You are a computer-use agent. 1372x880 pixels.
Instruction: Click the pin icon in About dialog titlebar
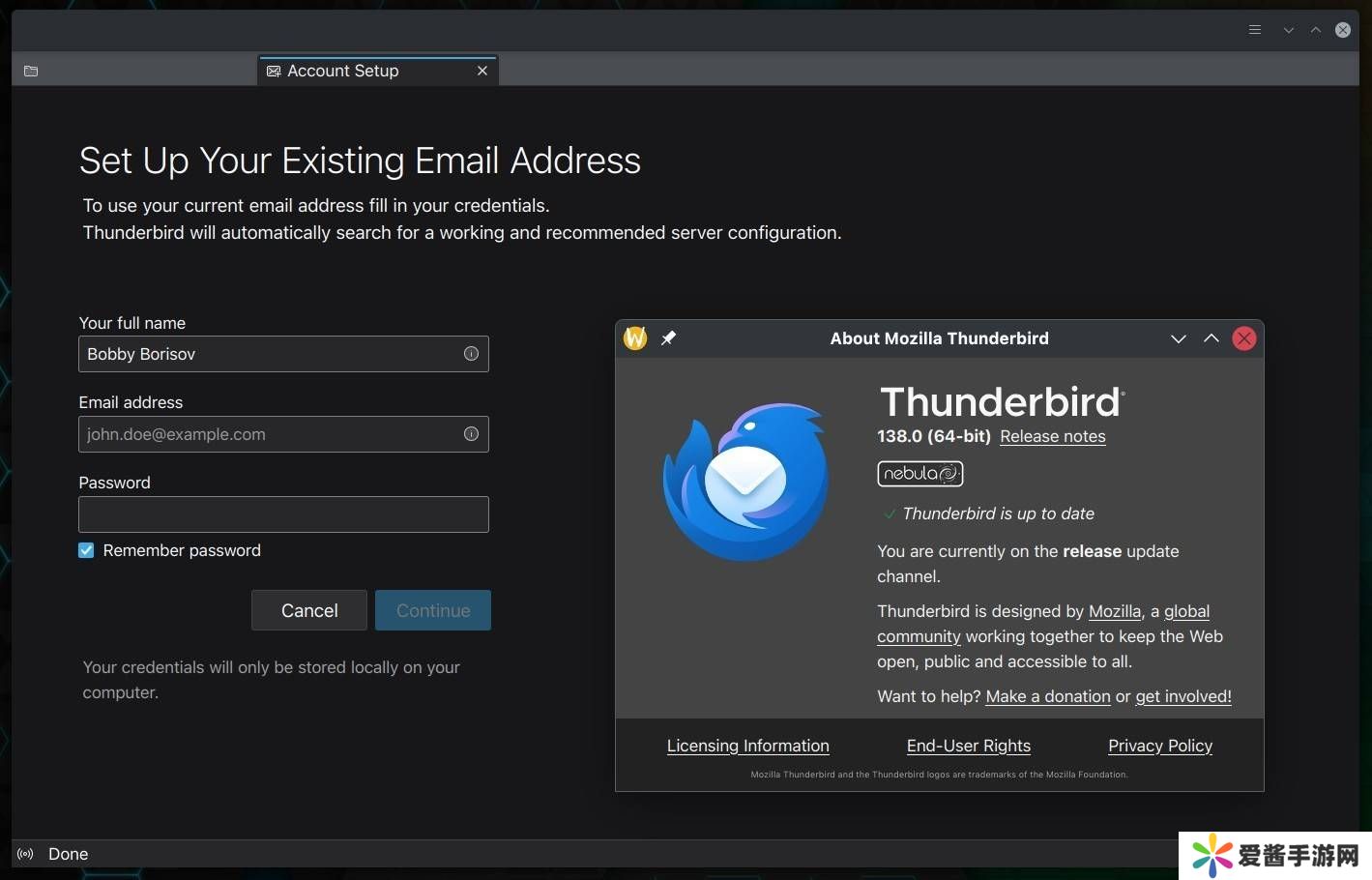[668, 338]
